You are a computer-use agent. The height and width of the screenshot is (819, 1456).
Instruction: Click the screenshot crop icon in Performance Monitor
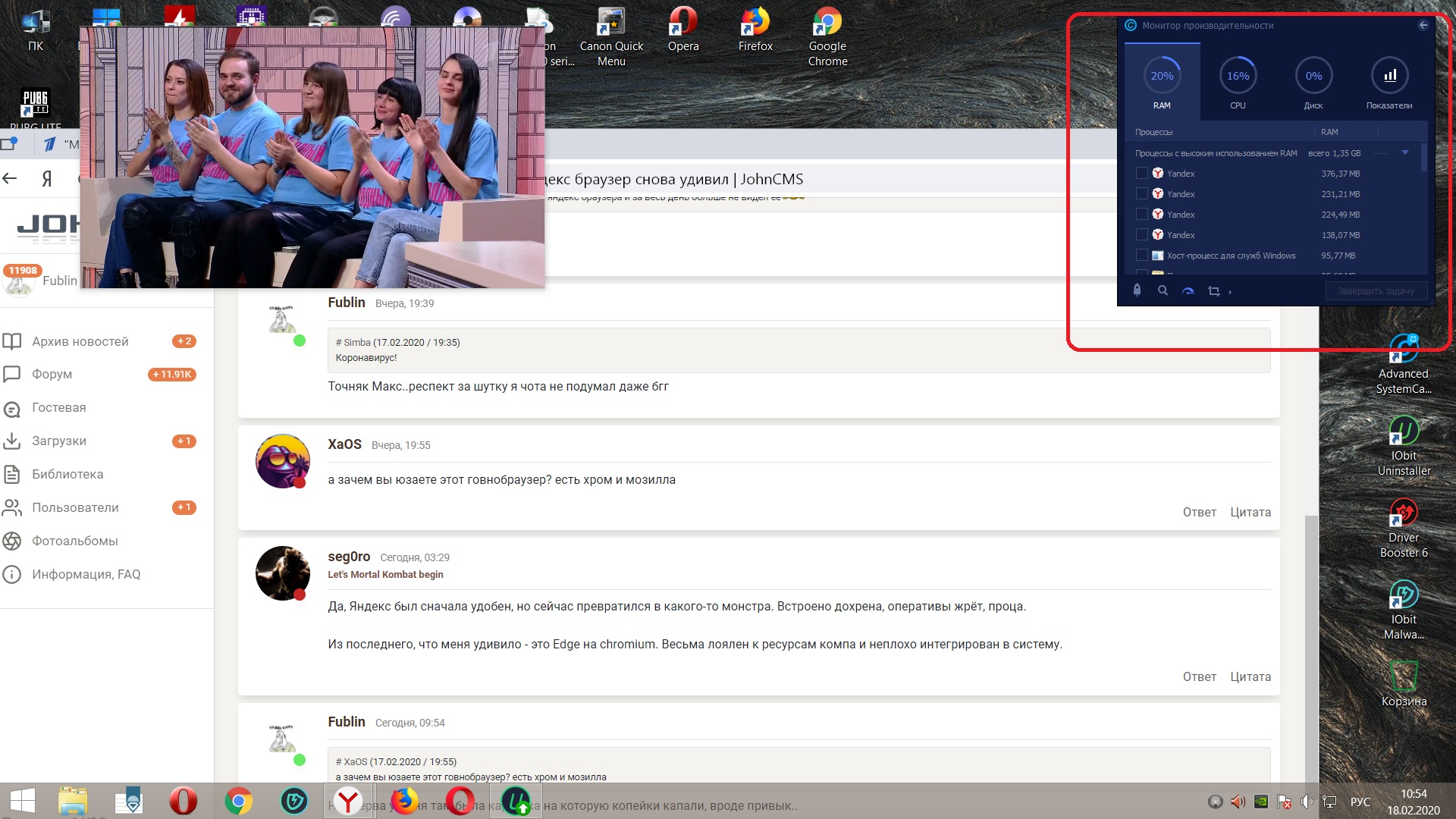point(1213,291)
